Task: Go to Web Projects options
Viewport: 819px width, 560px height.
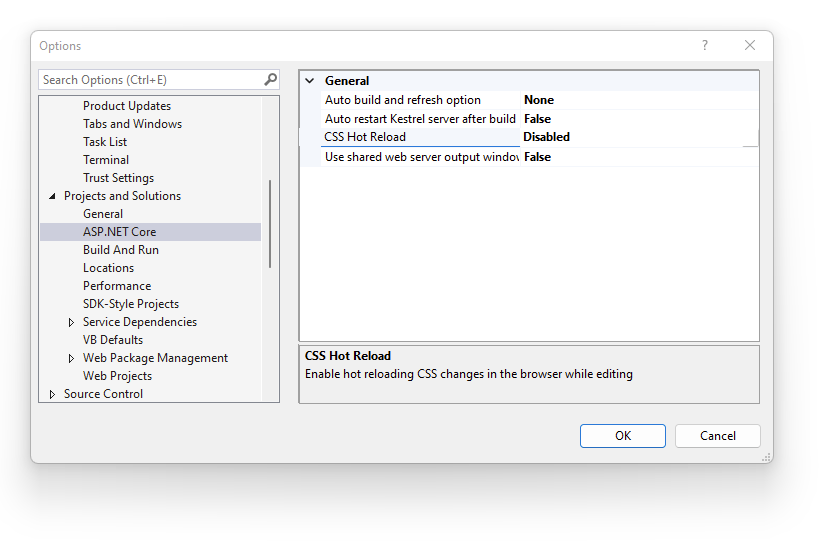Action: 117,376
